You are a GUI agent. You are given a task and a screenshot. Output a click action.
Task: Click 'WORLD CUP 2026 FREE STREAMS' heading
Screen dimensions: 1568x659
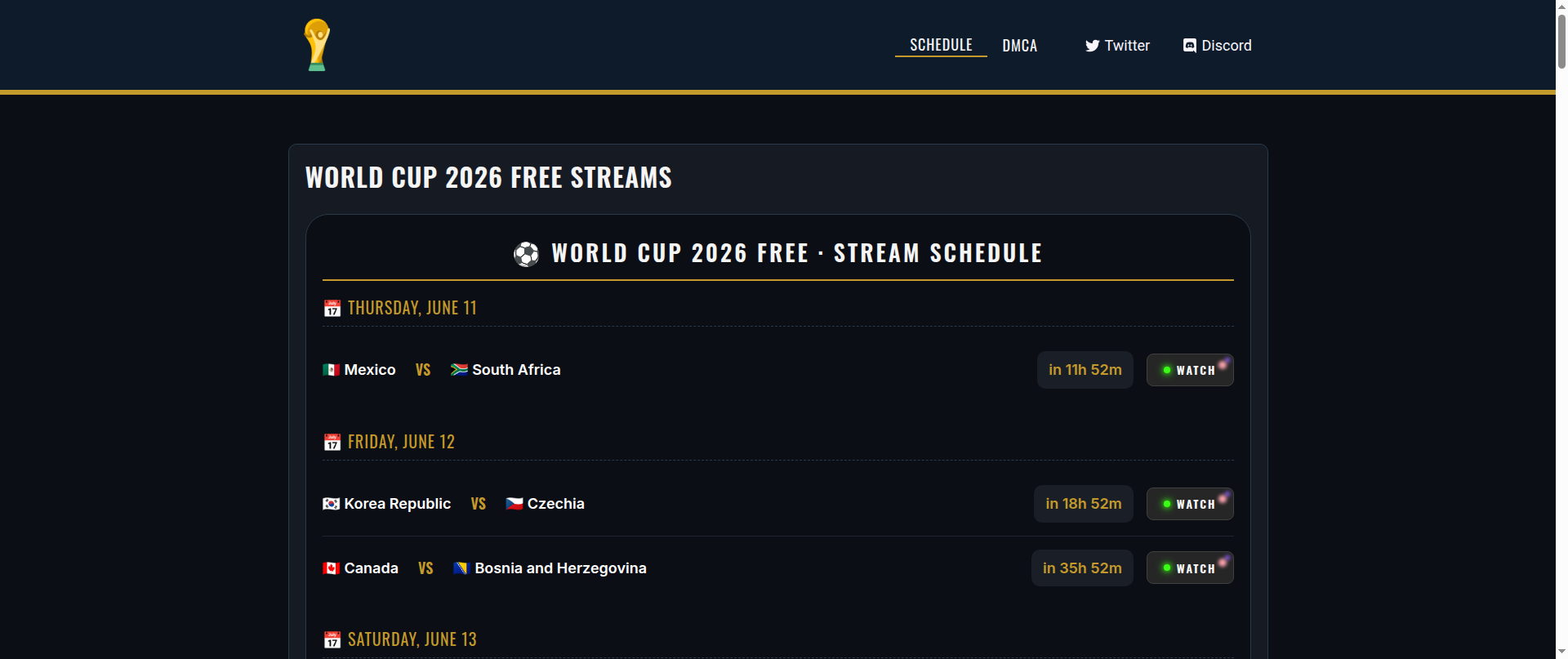488,177
